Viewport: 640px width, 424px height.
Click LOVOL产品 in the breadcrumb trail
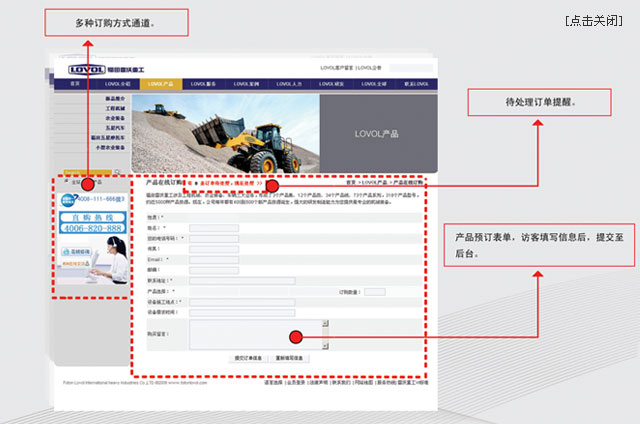(374, 182)
